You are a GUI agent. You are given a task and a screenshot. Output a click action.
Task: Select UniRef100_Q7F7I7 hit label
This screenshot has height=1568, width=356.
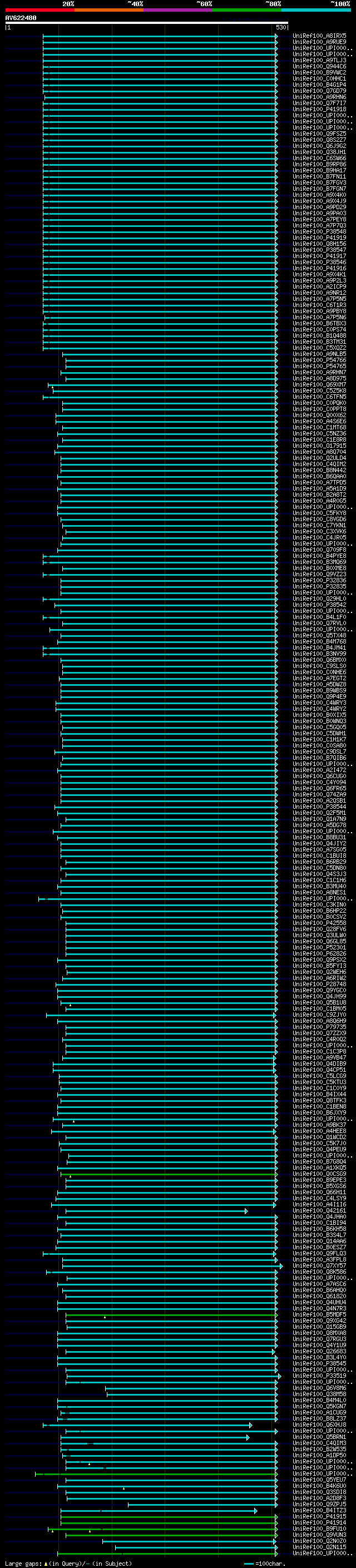coord(319,103)
